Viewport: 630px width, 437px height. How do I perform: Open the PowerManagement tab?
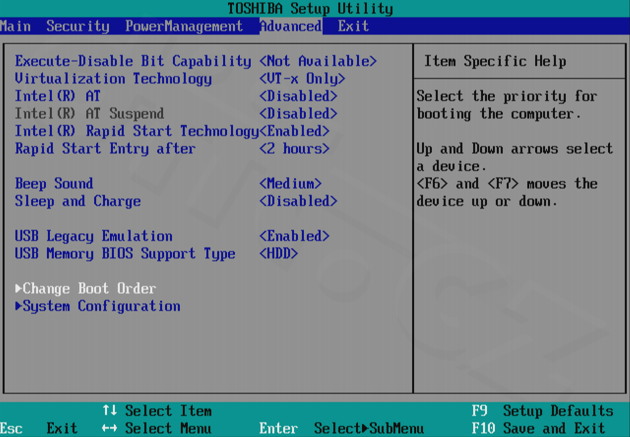pyautogui.click(x=184, y=26)
